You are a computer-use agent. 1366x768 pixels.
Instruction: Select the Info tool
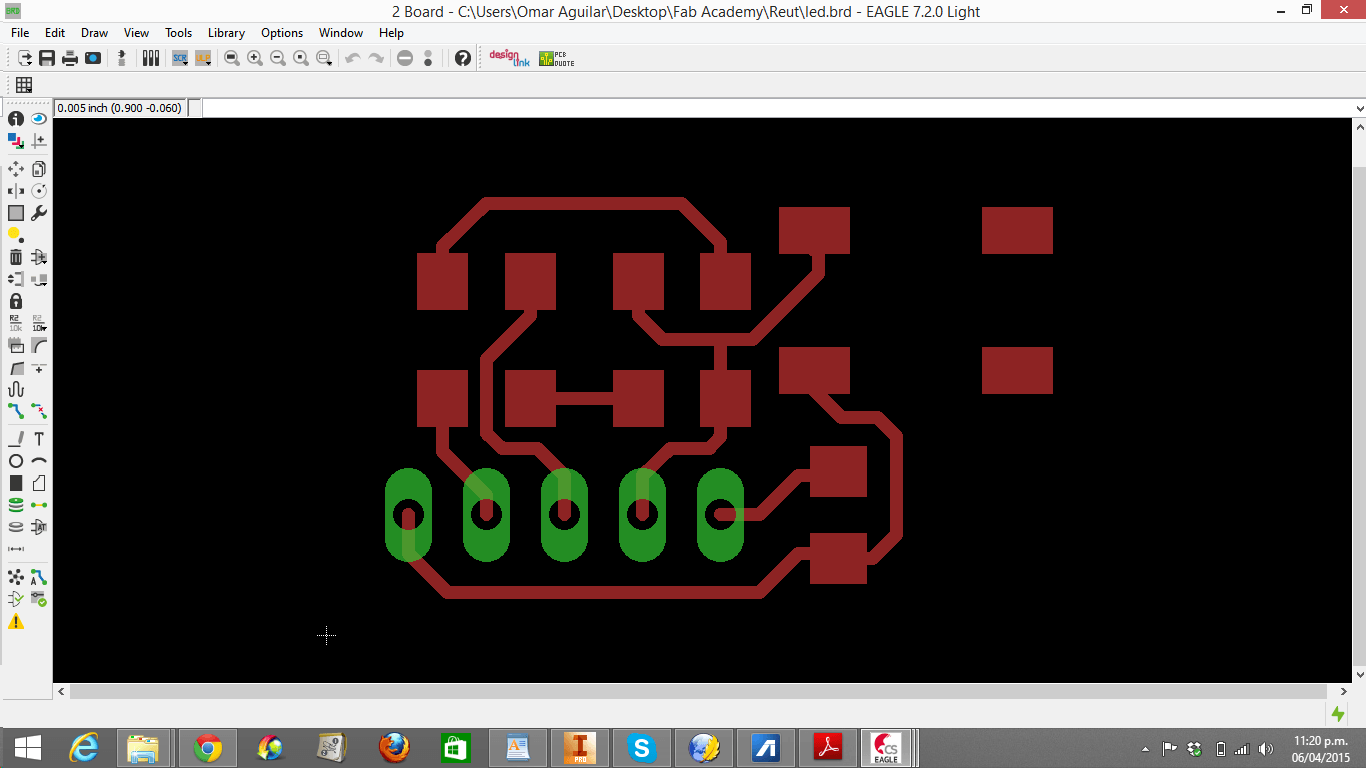pyautogui.click(x=16, y=118)
